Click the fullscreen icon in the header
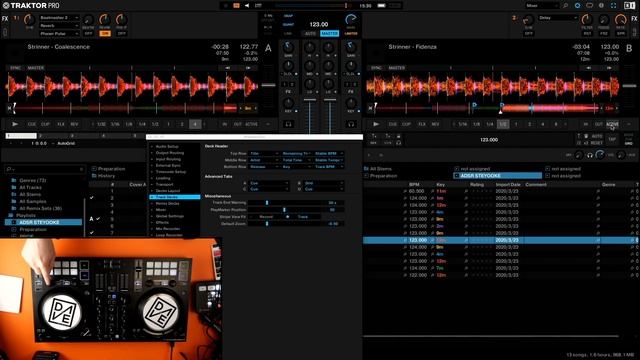 pyautogui.click(x=613, y=6)
